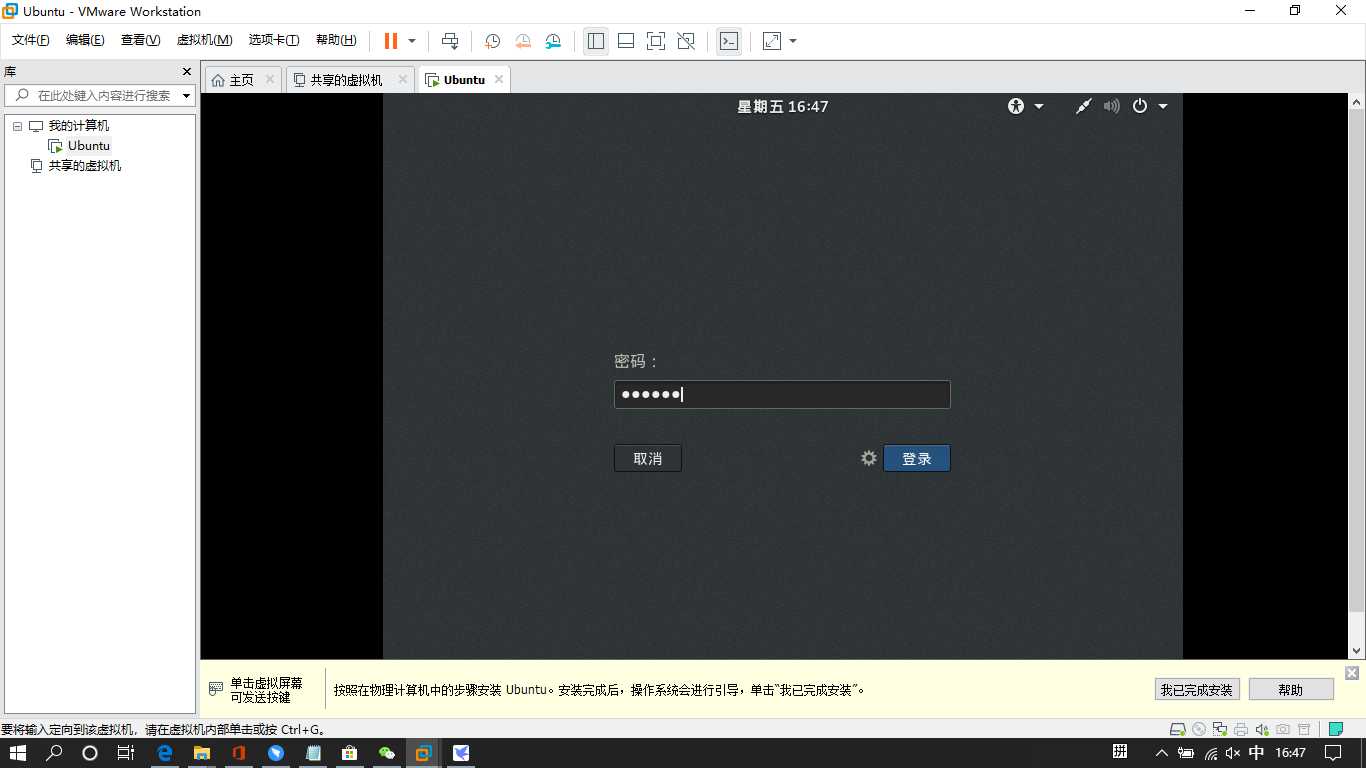The width and height of the screenshot is (1366, 768).
Task: Open the 帮助(H) menu
Action: (x=336, y=40)
